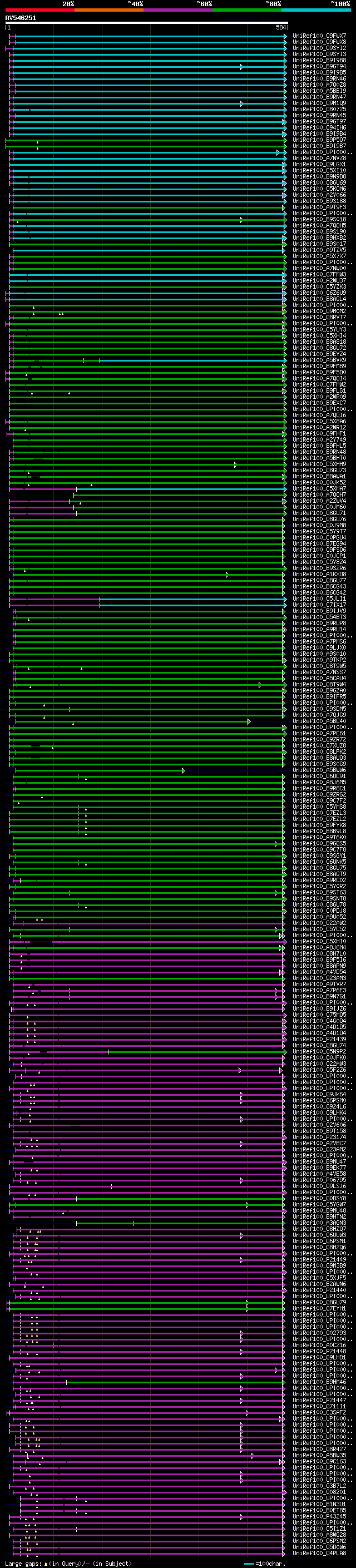
Task: Click hit label UniRef100_Q8T9W4
Action: 319,684
